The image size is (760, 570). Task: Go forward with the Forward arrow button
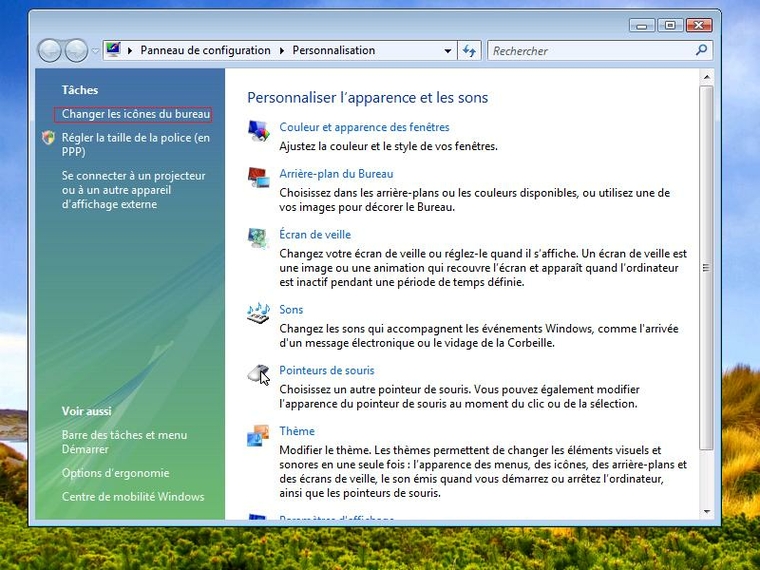point(77,50)
